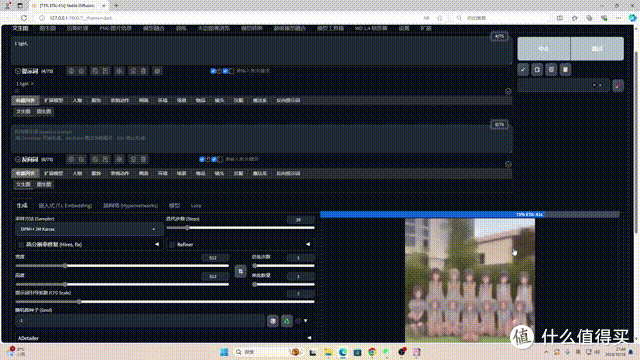This screenshot has height=360, width=640.
Task: Click read-parameters arrow icon under 中止 button
Action: point(523,70)
